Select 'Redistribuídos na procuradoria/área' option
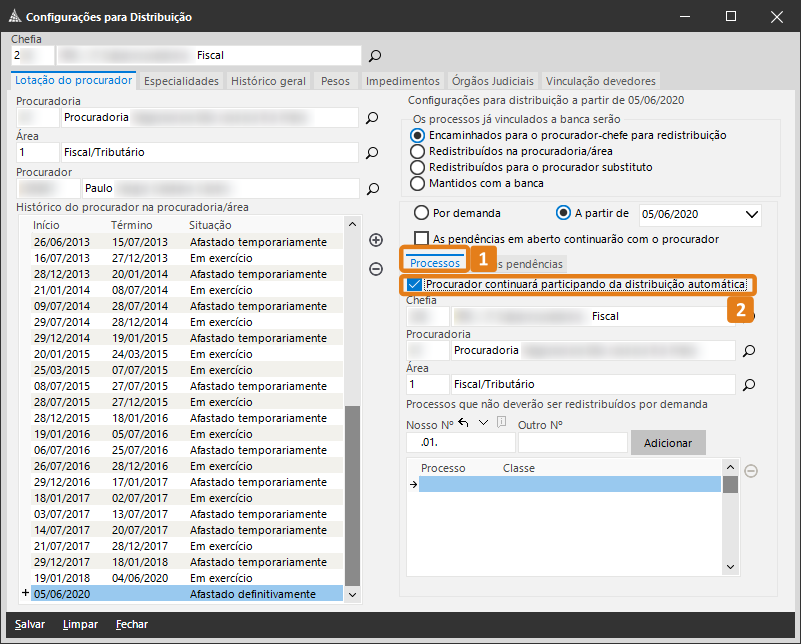This screenshot has height=644, width=801. (x=418, y=151)
